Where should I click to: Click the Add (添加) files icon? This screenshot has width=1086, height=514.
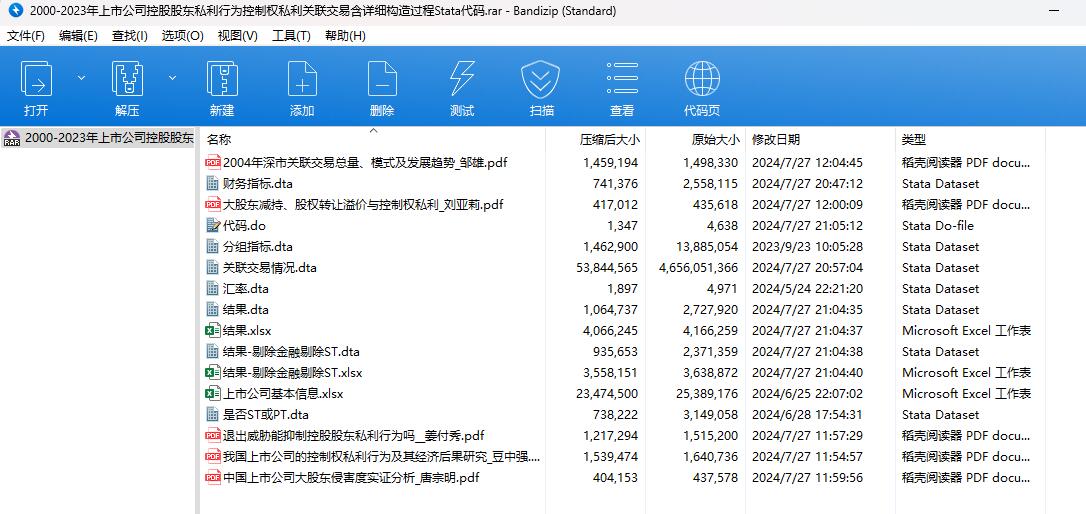[x=303, y=78]
